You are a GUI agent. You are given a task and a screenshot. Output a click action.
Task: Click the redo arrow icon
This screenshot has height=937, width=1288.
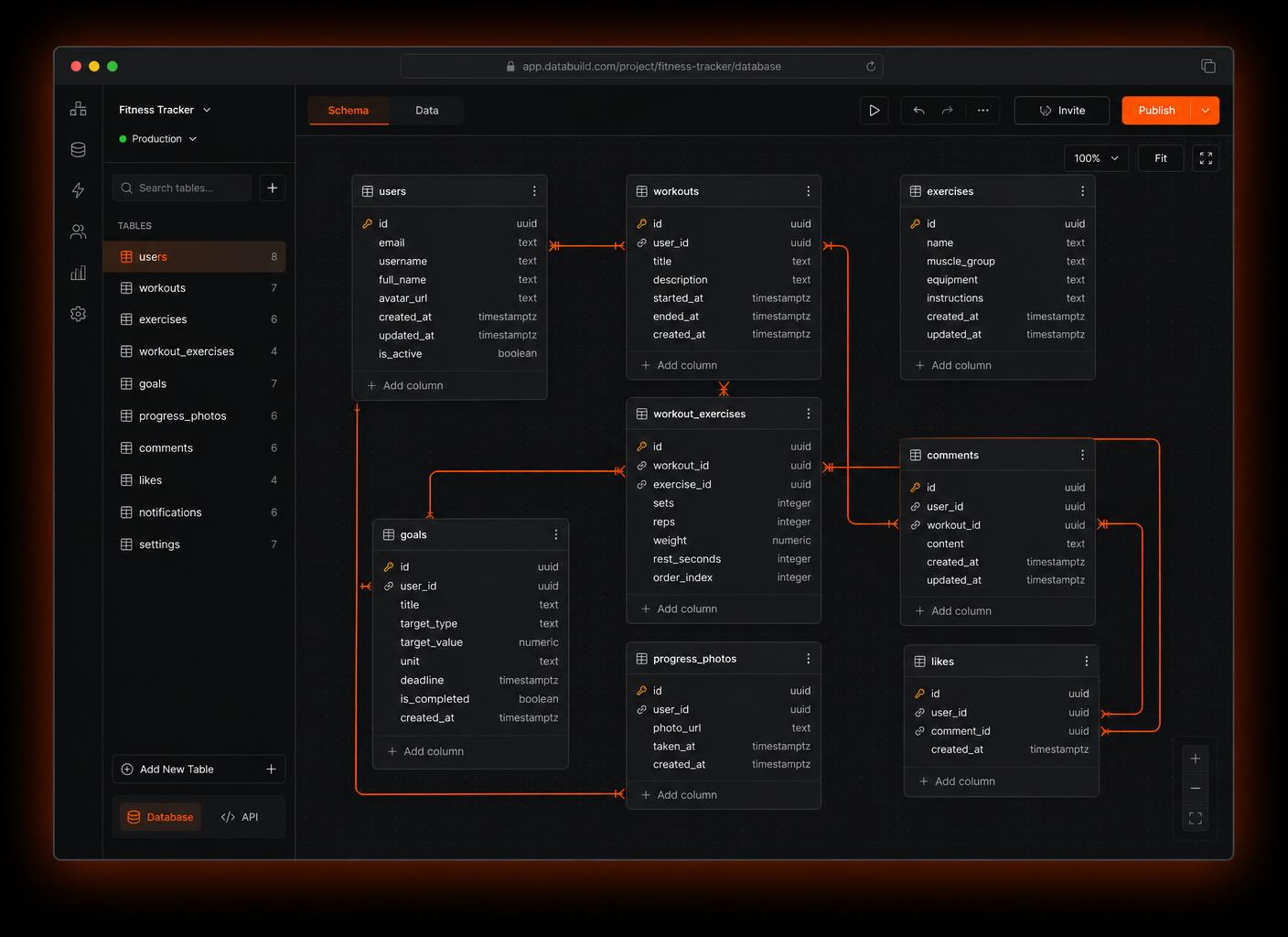click(948, 111)
